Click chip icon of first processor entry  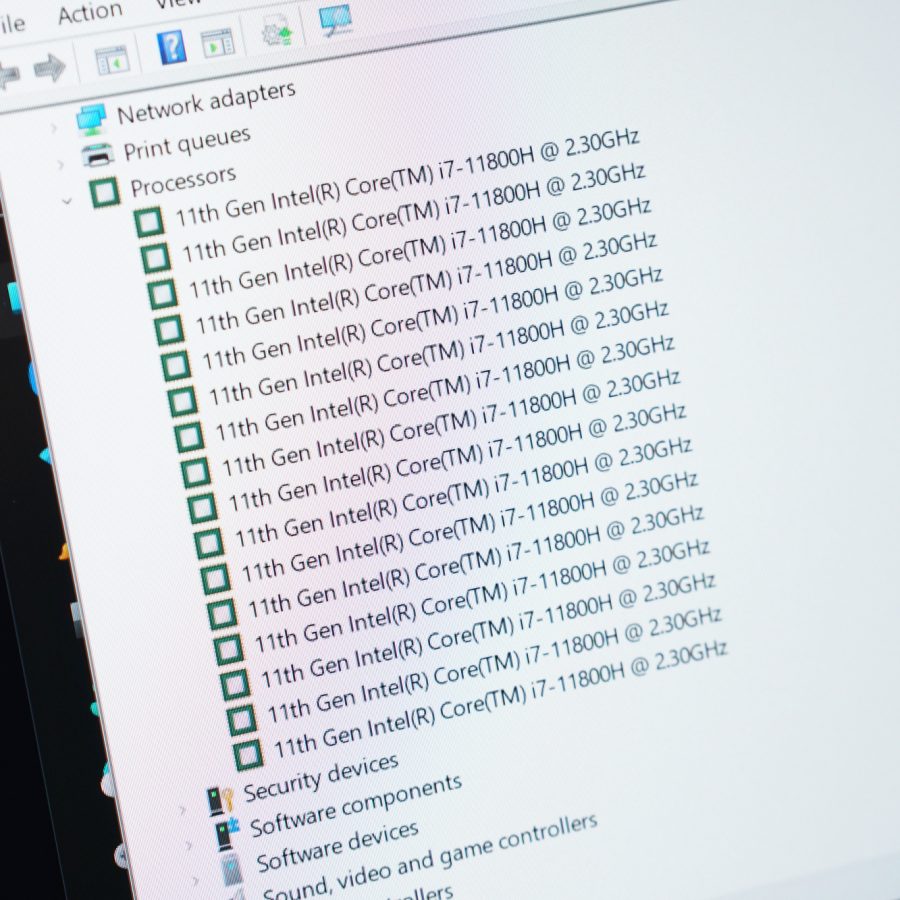149,222
